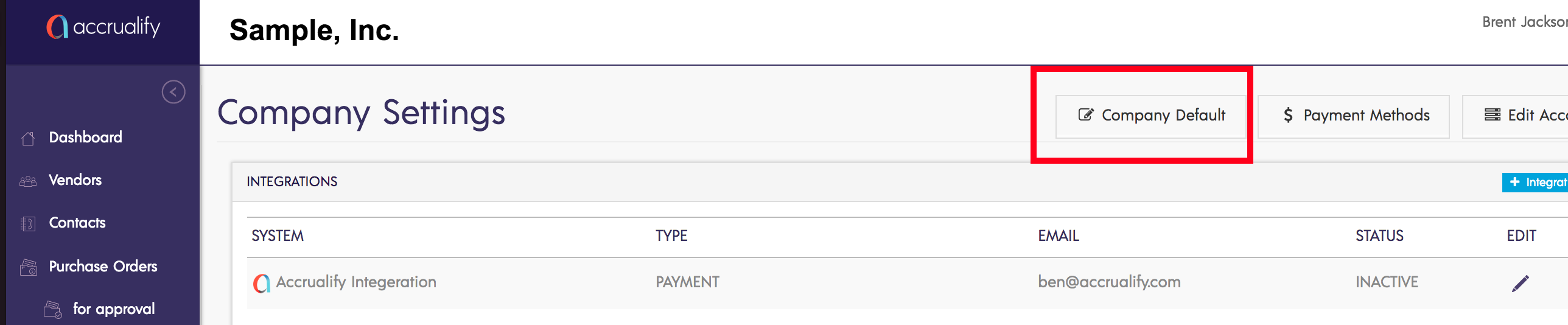Click the for approval icon
The image size is (1568, 325).
point(53,309)
